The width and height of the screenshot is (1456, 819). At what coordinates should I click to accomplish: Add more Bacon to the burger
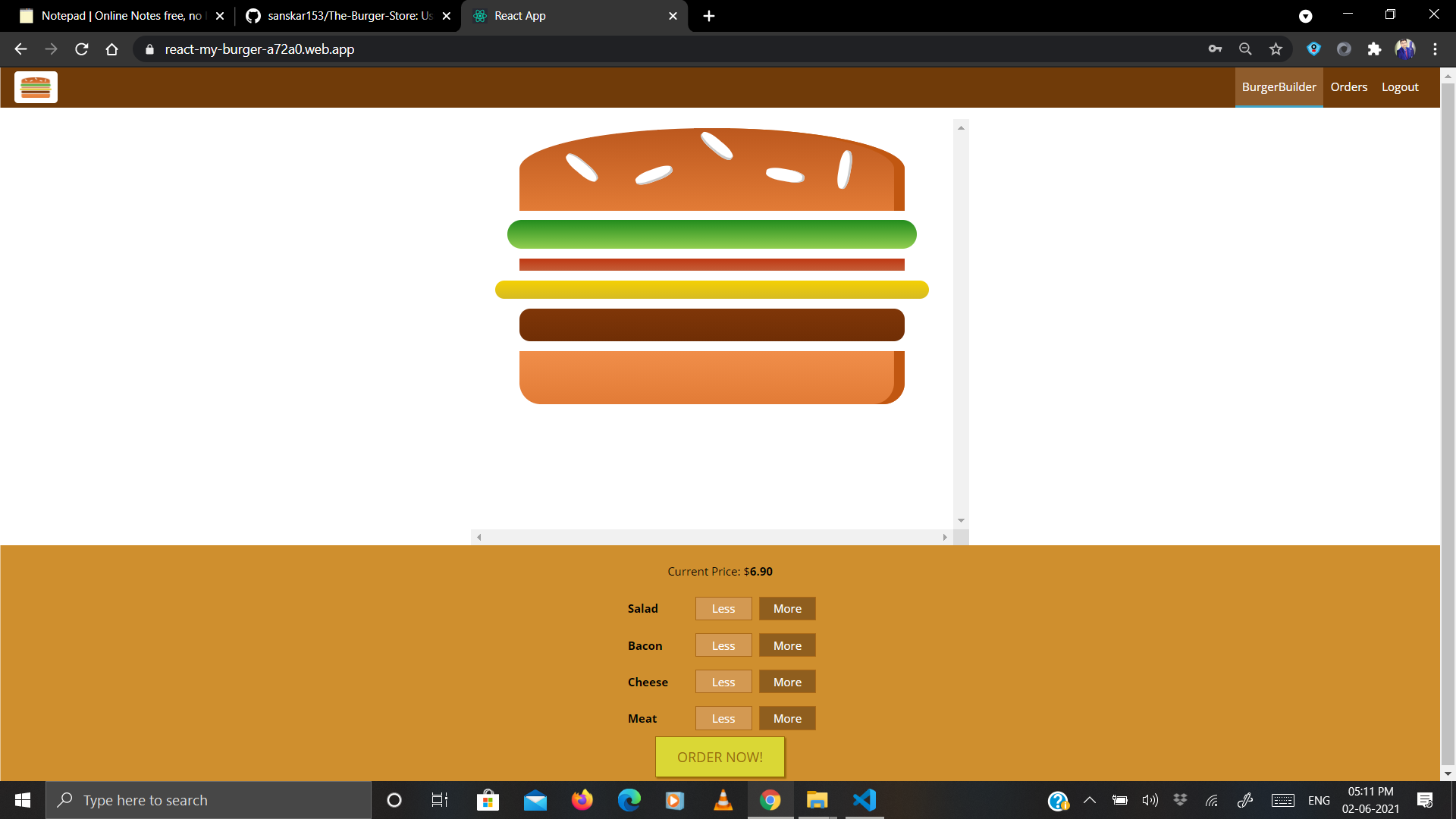point(786,645)
